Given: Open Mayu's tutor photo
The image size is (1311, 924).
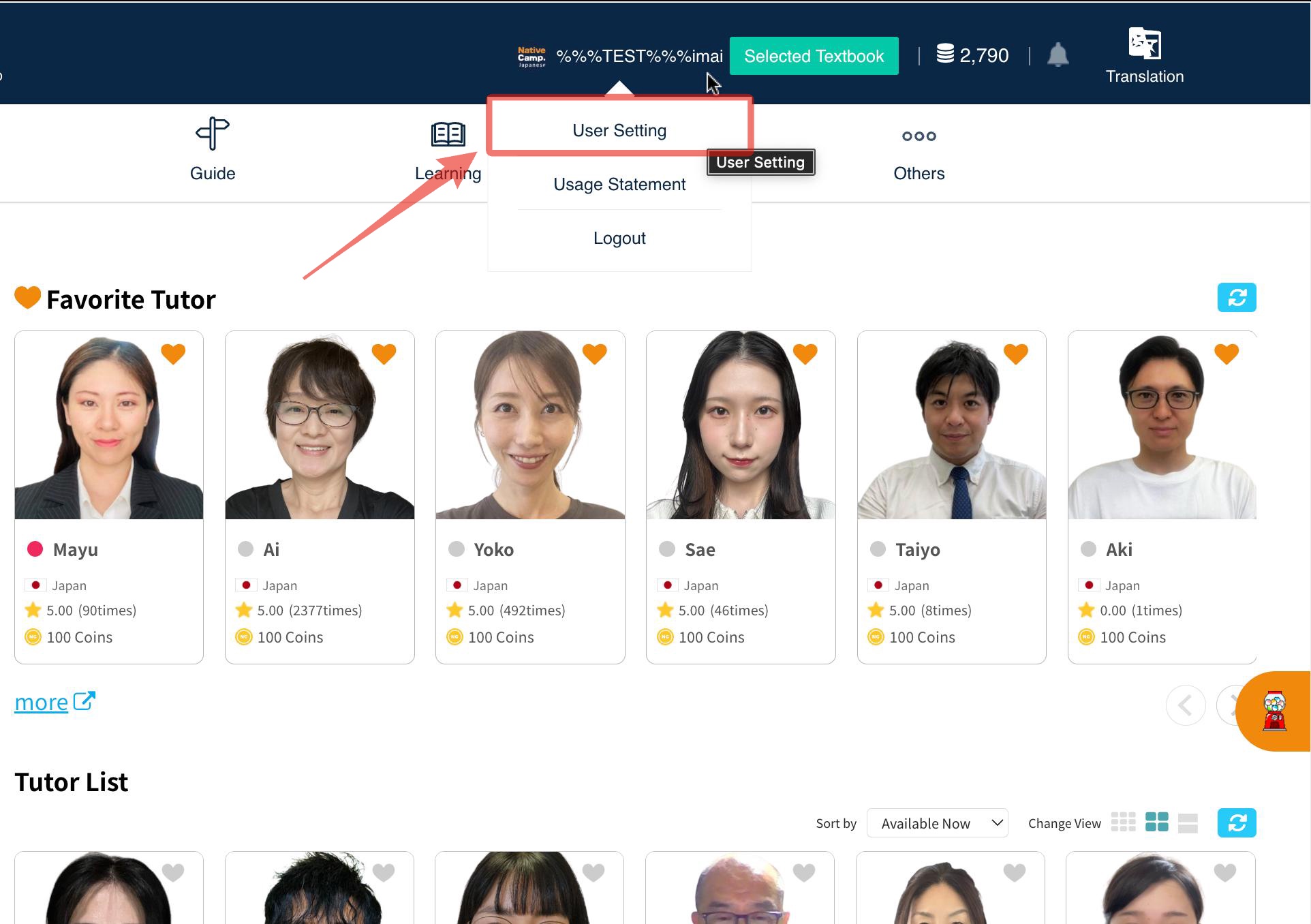Looking at the screenshot, I should (109, 425).
